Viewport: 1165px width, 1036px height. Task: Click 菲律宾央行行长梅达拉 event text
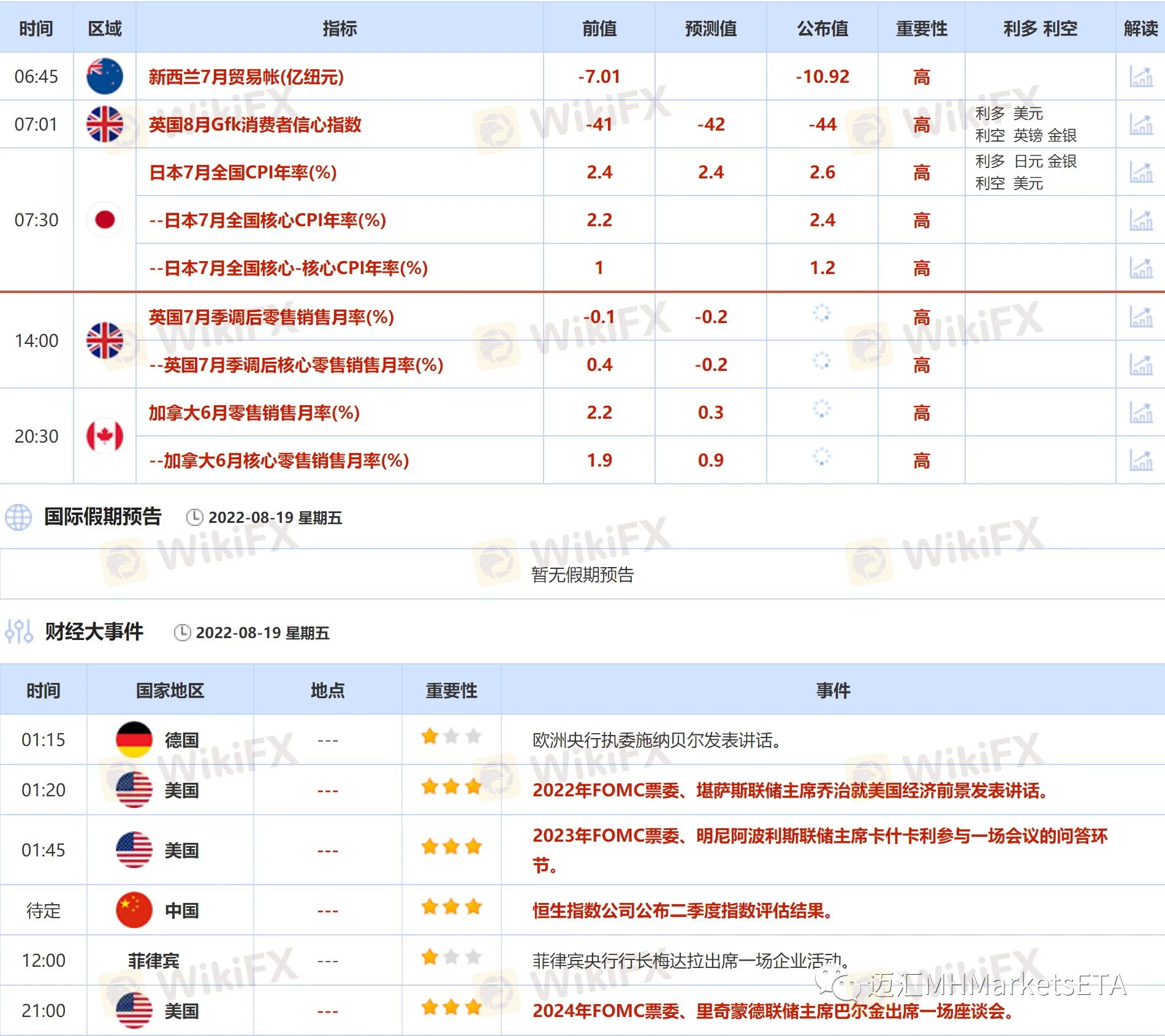690,961
